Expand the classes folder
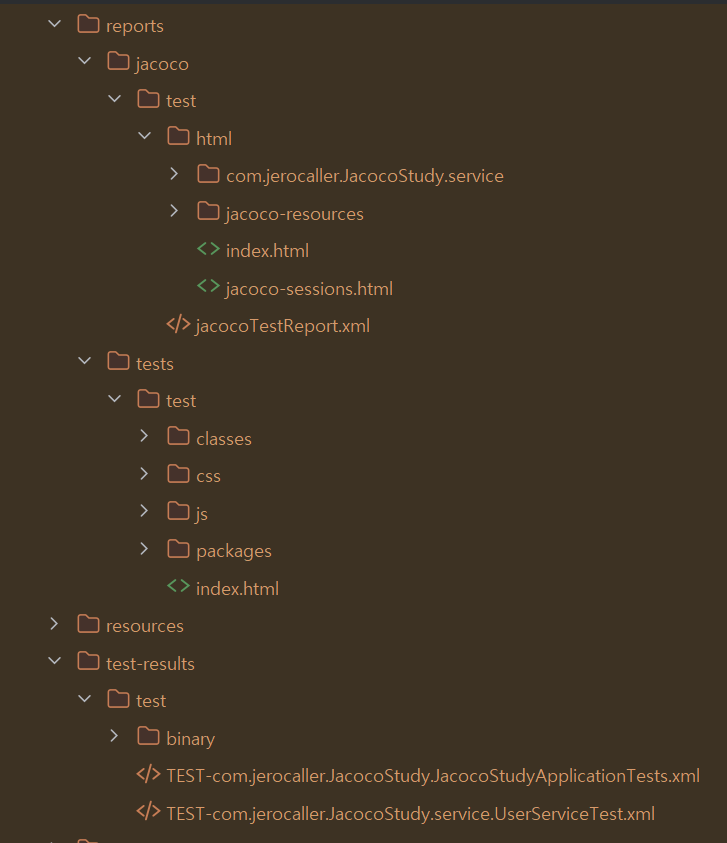The height and width of the screenshot is (843, 727). [x=144, y=438]
